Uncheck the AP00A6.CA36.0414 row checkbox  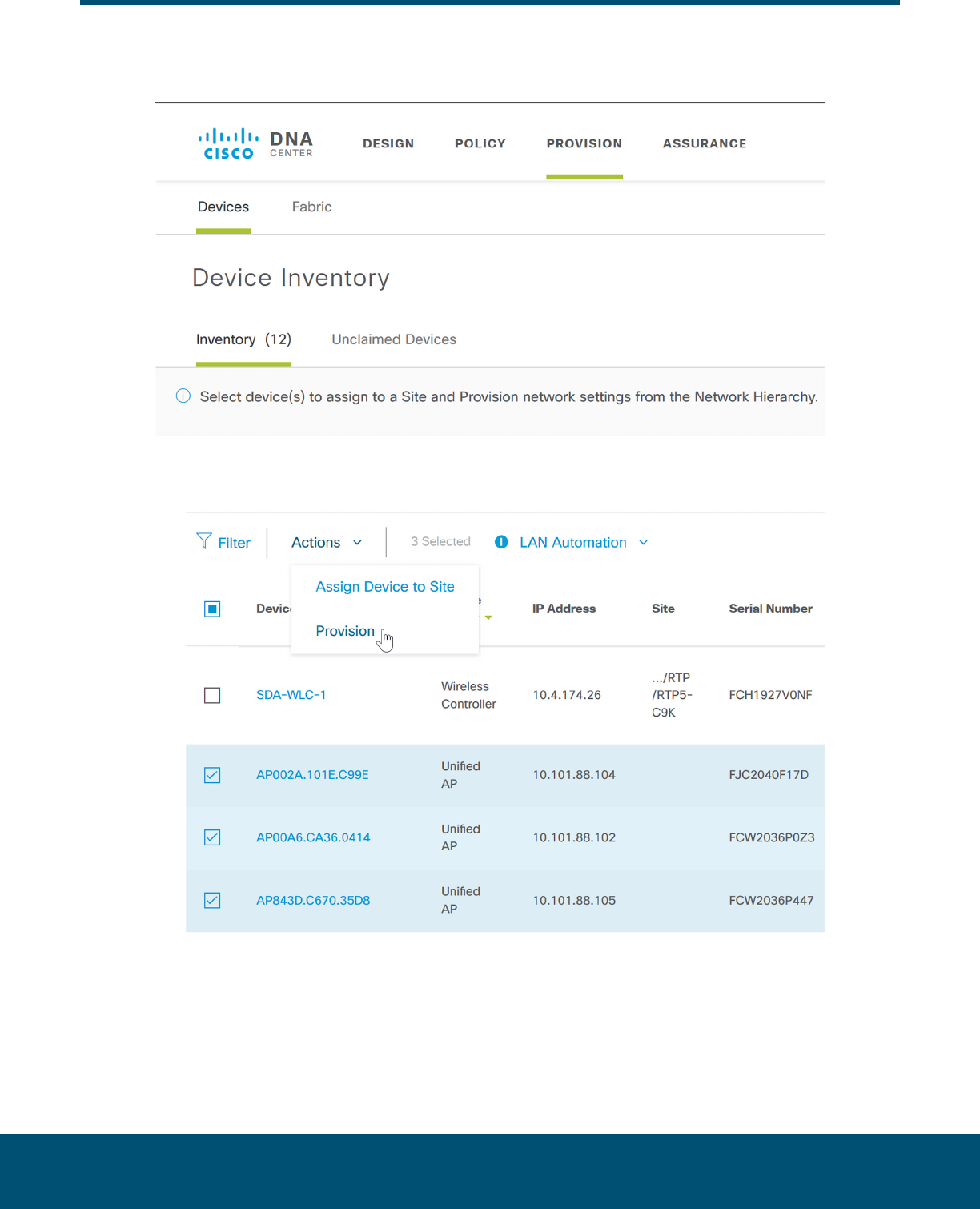tap(212, 837)
